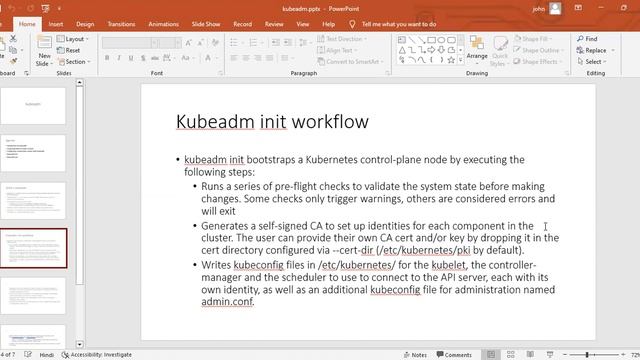Click the New Slide button
The width and height of the screenshot is (640, 360).
click(44, 52)
